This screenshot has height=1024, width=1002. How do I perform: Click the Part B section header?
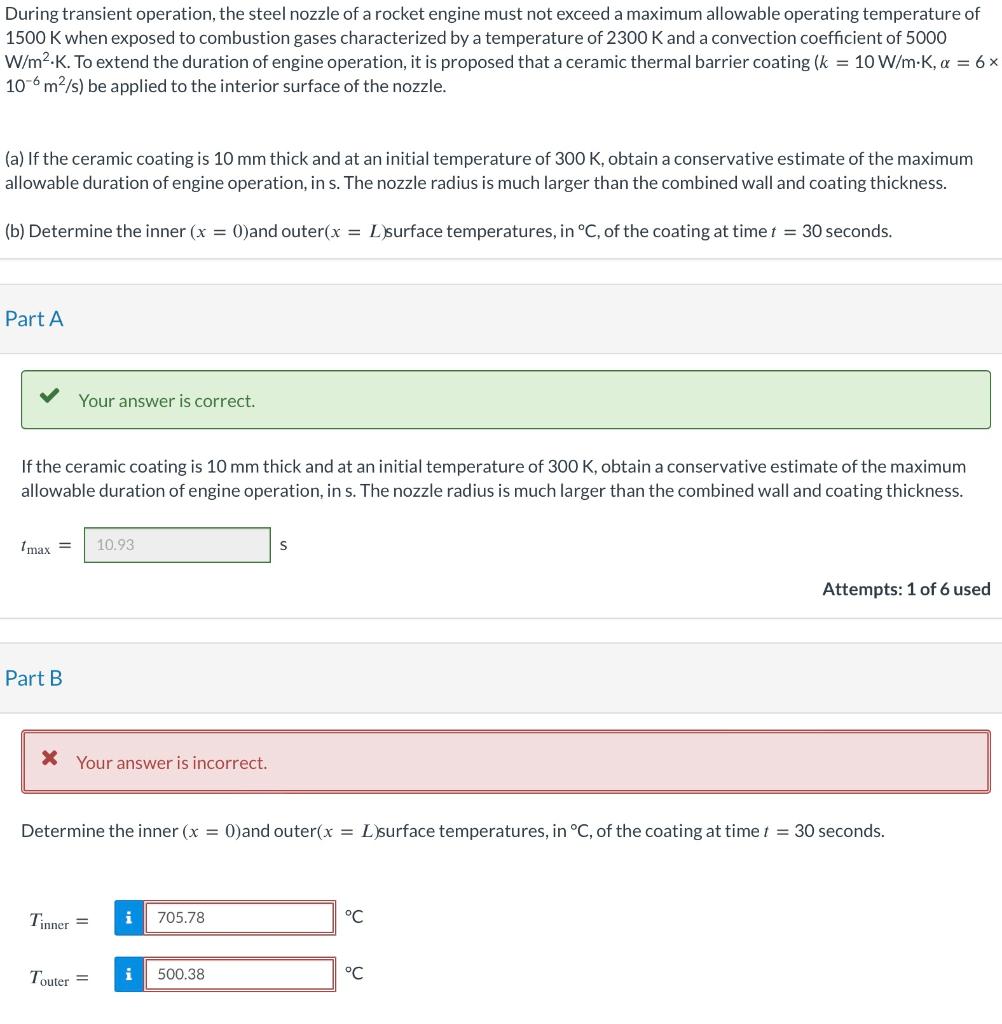click(33, 677)
